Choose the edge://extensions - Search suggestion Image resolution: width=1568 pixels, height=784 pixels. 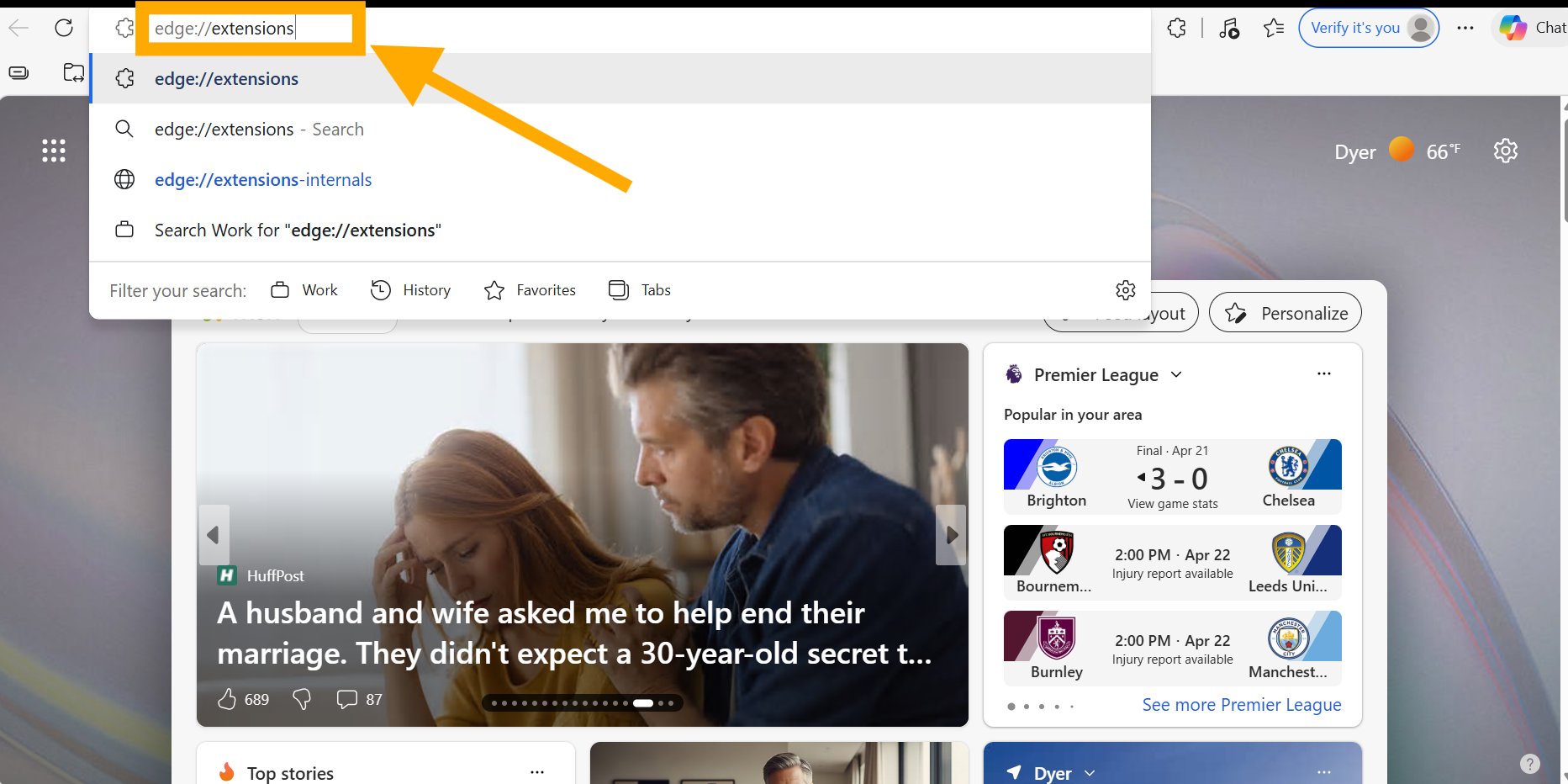[620, 129]
